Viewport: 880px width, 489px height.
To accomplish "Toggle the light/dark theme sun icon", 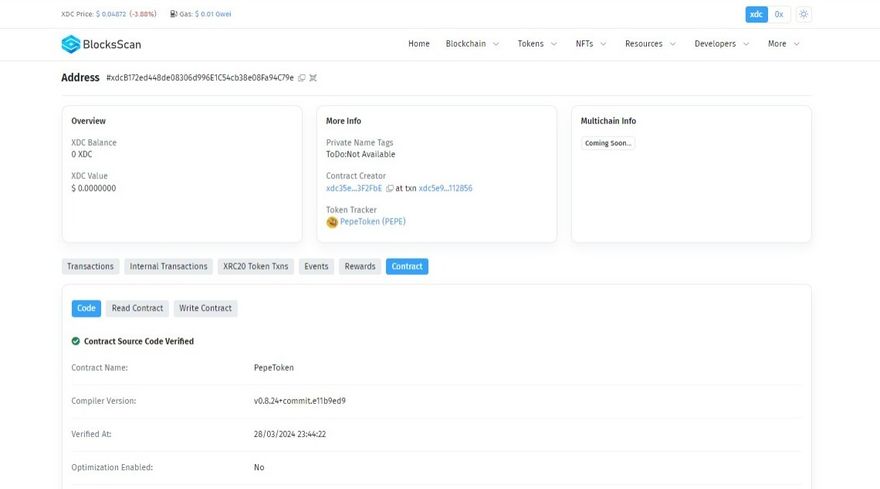I will tap(804, 15).
